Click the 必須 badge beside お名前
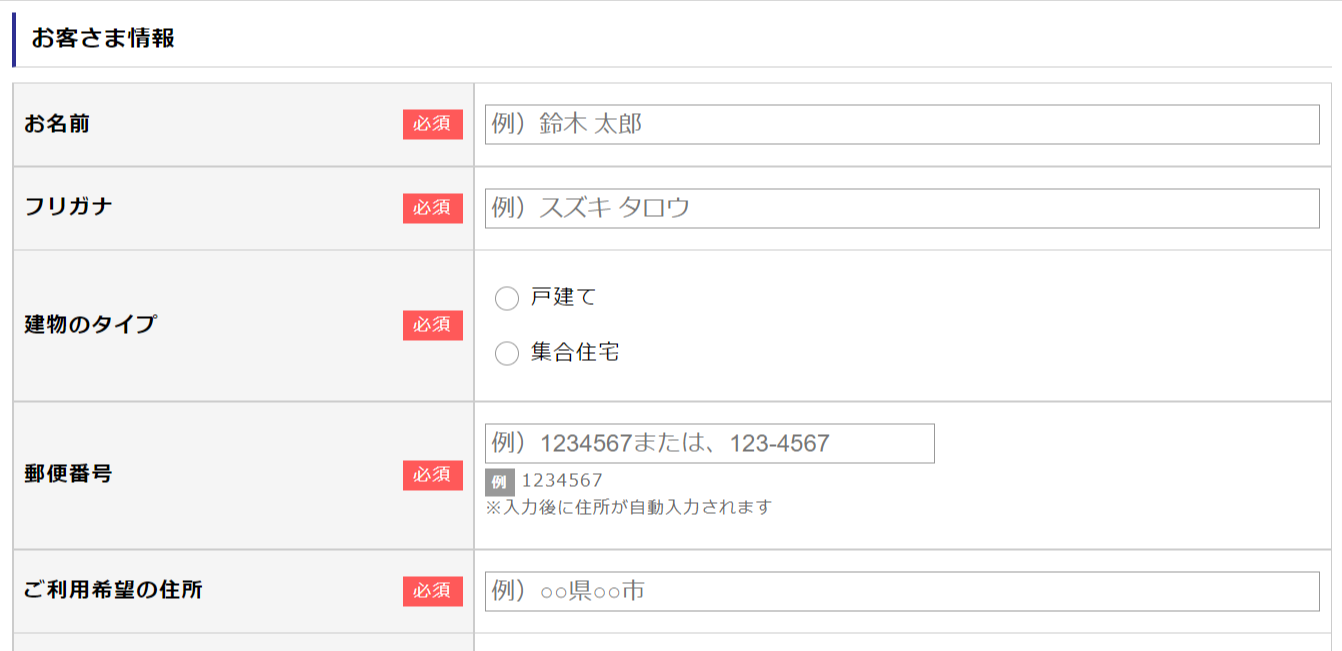Screen dimensions: 1342x651 [x=433, y=125]
